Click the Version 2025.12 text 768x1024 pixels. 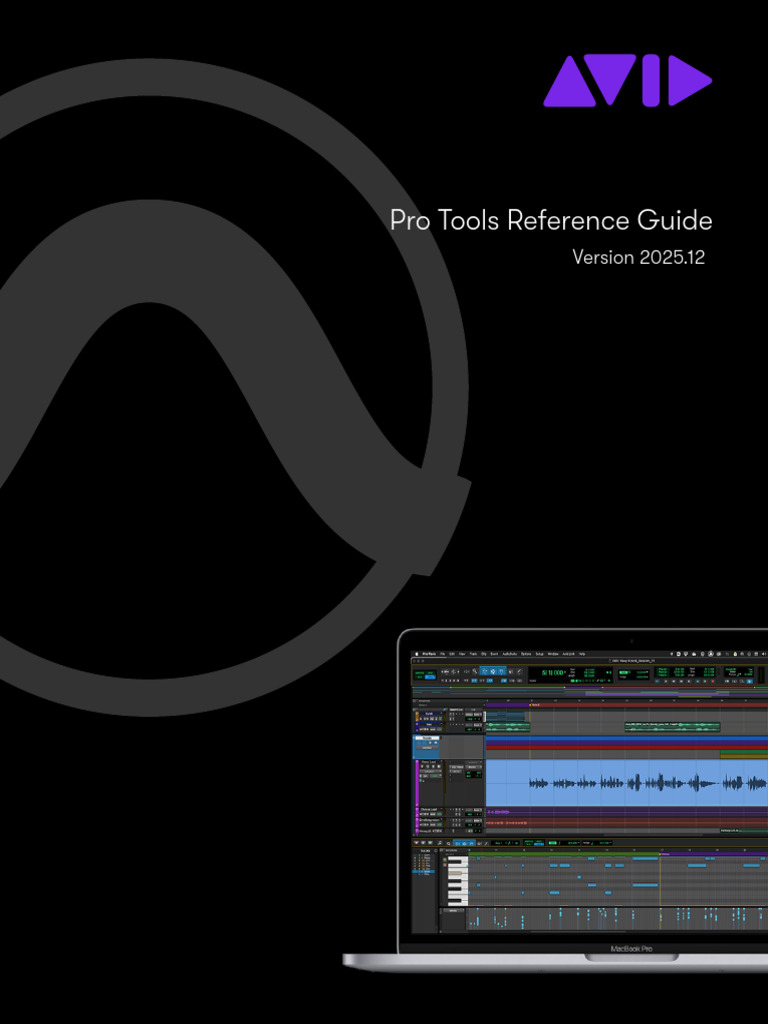[x=638, y=257]
